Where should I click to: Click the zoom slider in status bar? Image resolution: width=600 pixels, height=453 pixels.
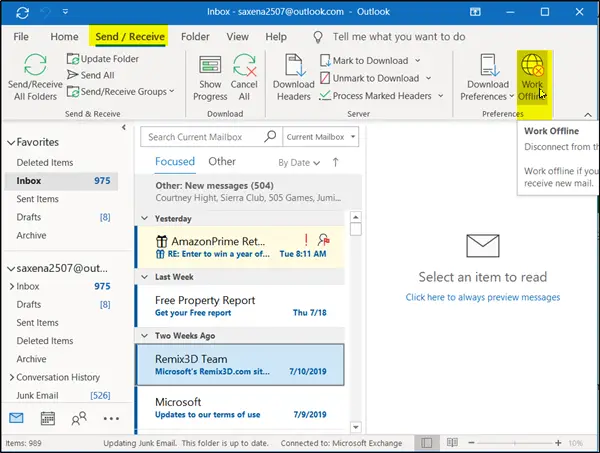[x=525, y=442]
